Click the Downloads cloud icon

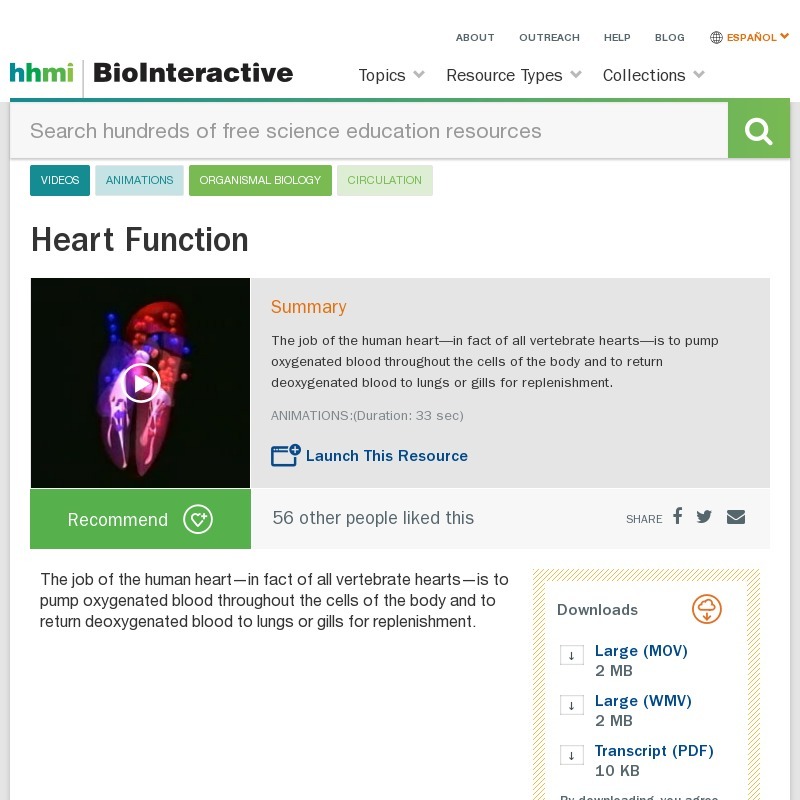tap(707, 609)
